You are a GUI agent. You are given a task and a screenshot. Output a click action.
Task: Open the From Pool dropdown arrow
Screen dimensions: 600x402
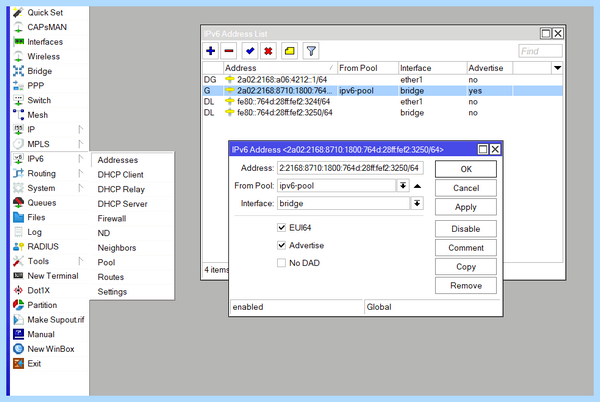(403, 186)
